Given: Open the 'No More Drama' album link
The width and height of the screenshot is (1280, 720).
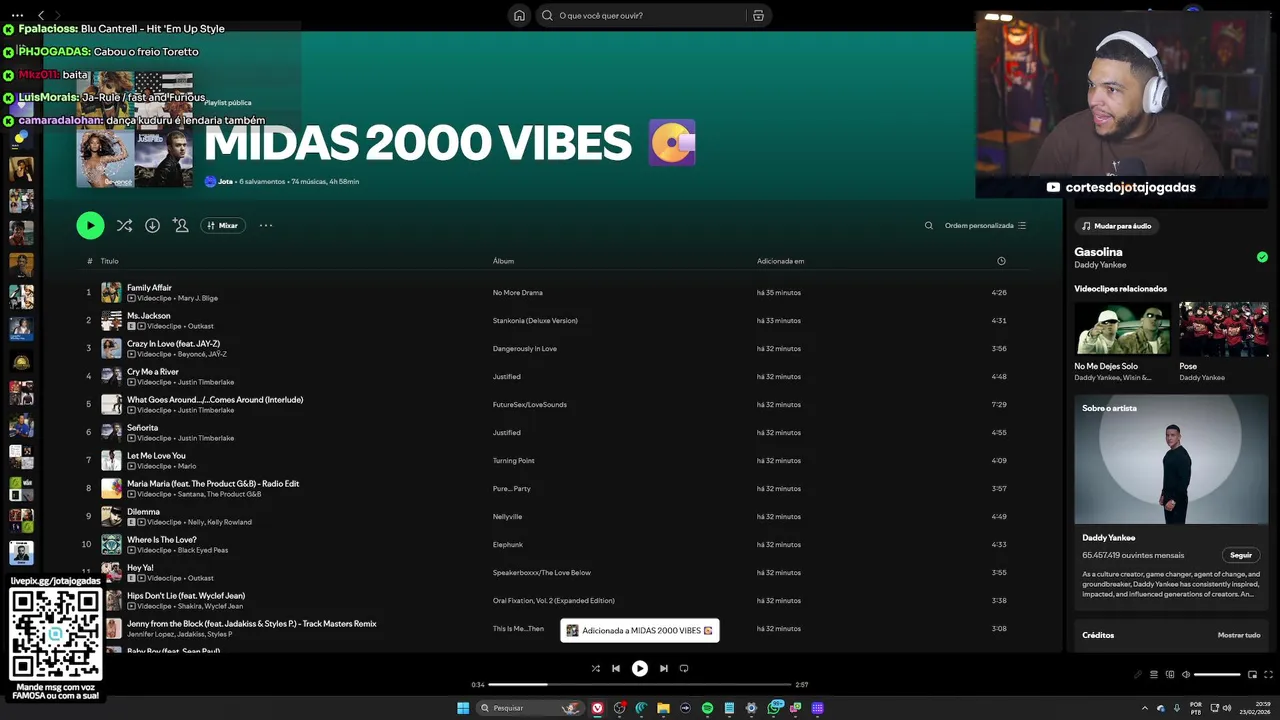Looking at the screenshot, I should 517,293.
